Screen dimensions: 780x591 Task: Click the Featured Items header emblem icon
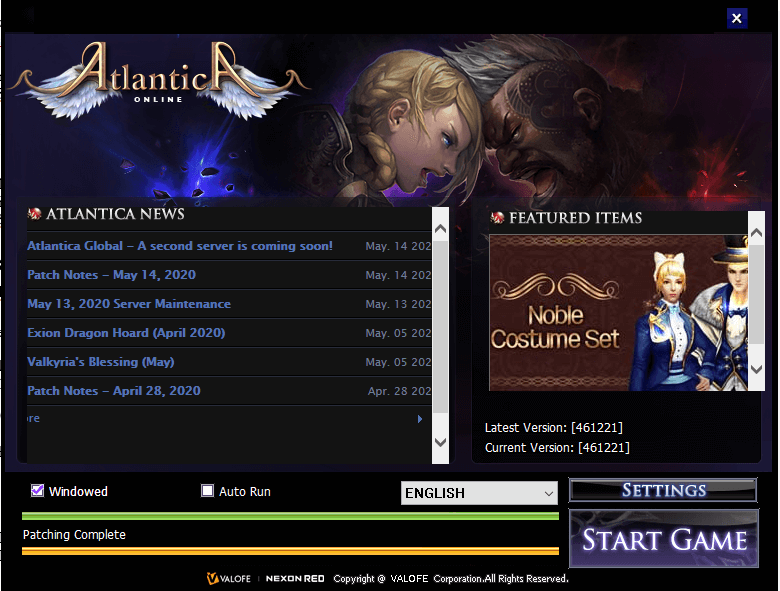click(x=497, y=217)
